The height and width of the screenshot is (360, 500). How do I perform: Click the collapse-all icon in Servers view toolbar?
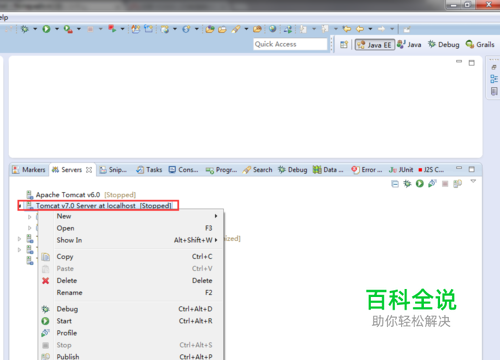pyautogui.click(x=395, y=184)
